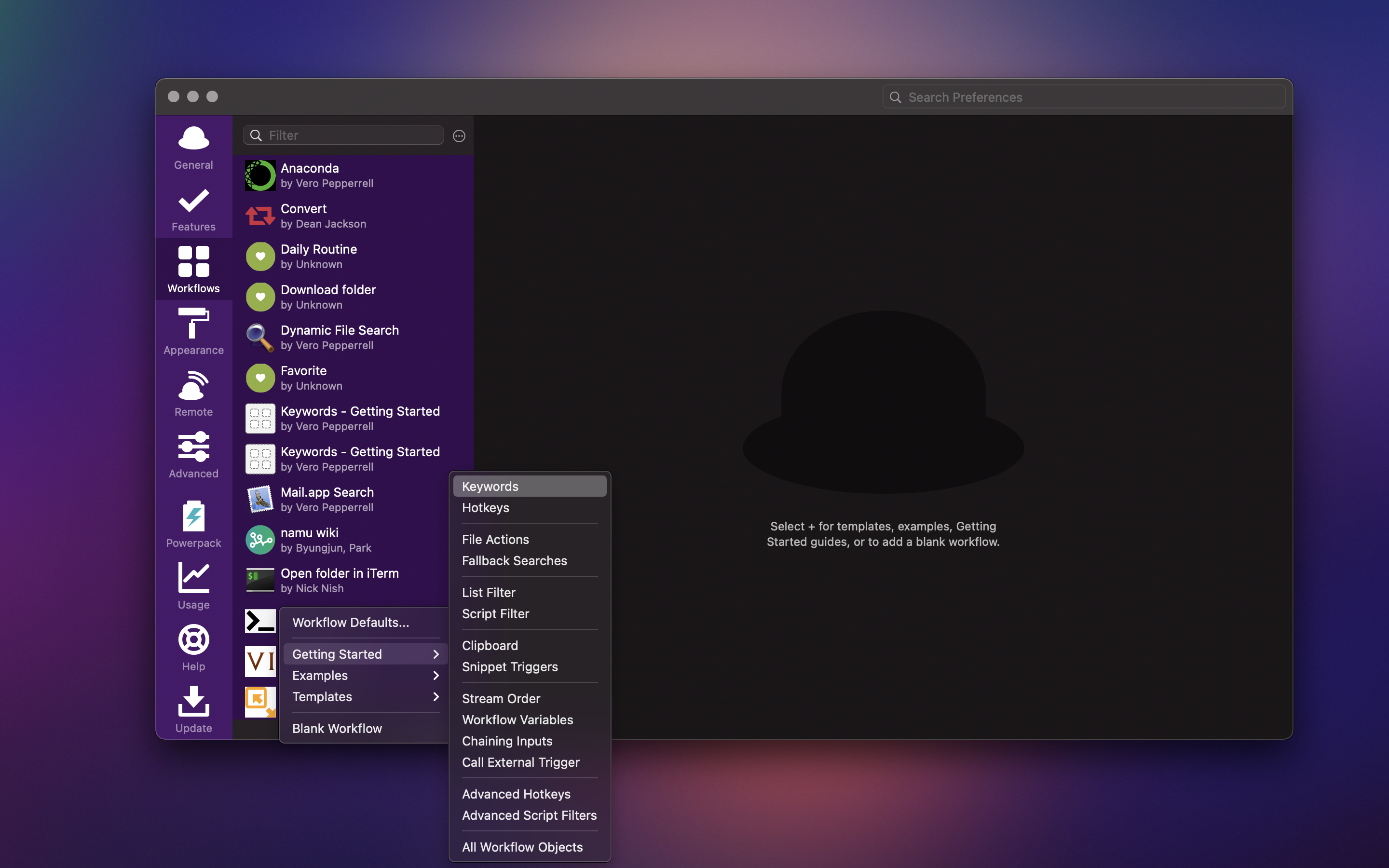Select the VI workflow icon
Screen dimensions: 1389x868
(x=260, y=661)
